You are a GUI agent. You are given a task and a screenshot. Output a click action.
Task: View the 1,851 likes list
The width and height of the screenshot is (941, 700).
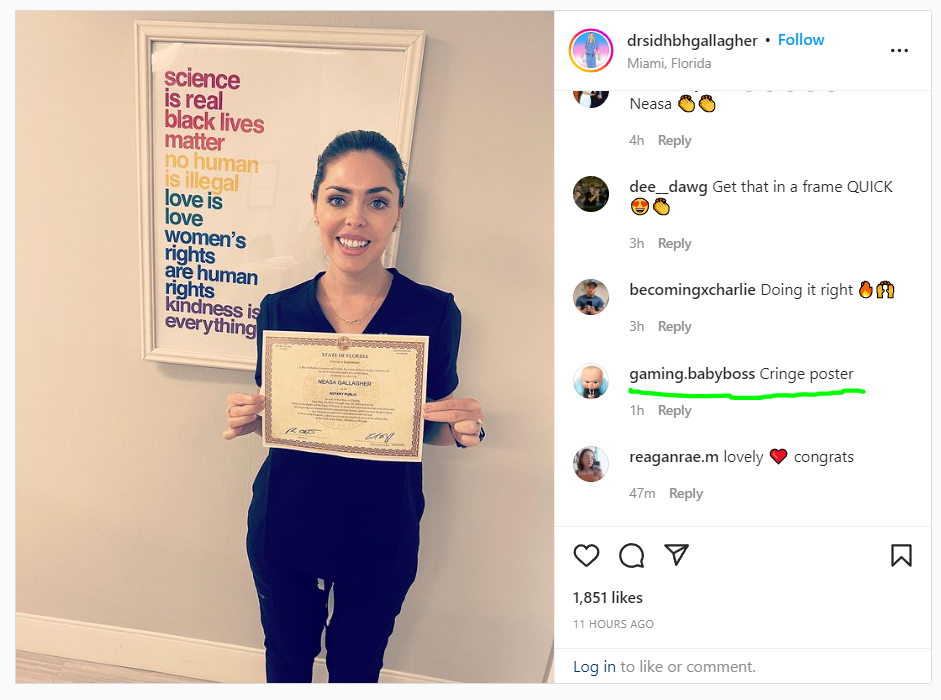coord(607,597)
